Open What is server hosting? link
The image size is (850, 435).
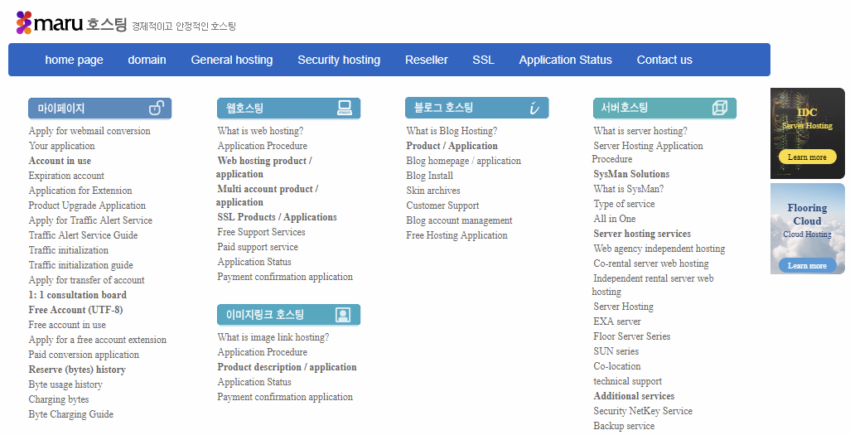pos(640,131)
